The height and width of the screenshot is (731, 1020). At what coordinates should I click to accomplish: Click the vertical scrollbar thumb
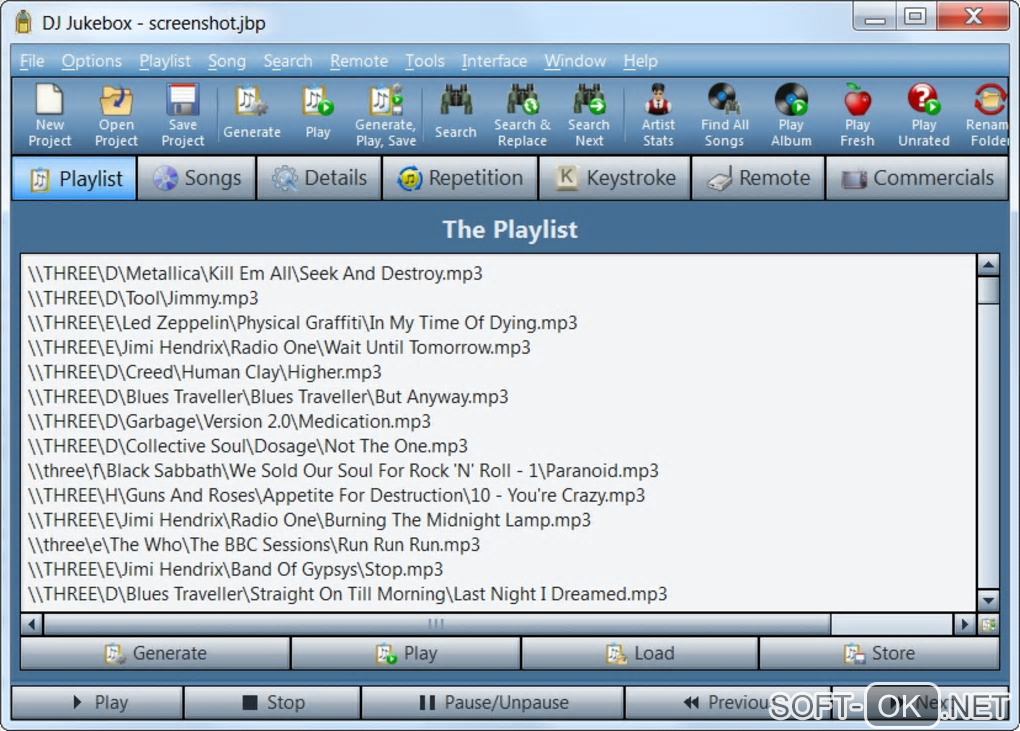click(988, 290)
